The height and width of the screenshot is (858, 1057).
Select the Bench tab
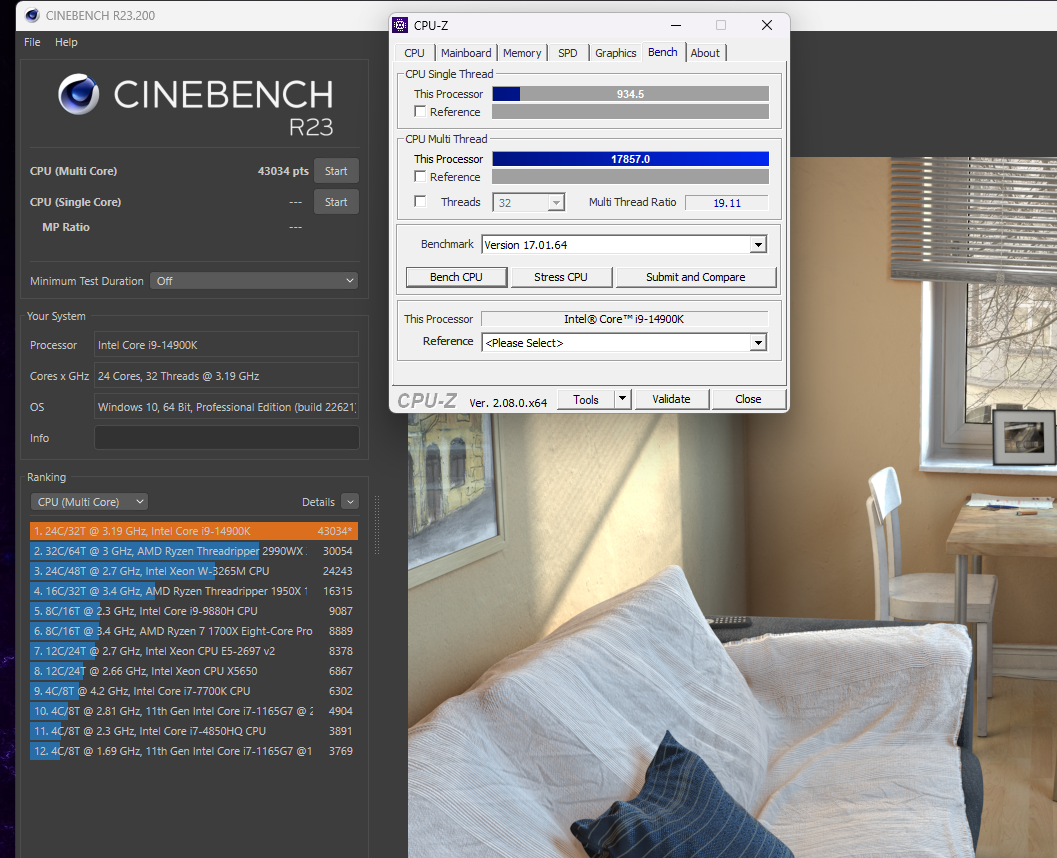point(663,52)
